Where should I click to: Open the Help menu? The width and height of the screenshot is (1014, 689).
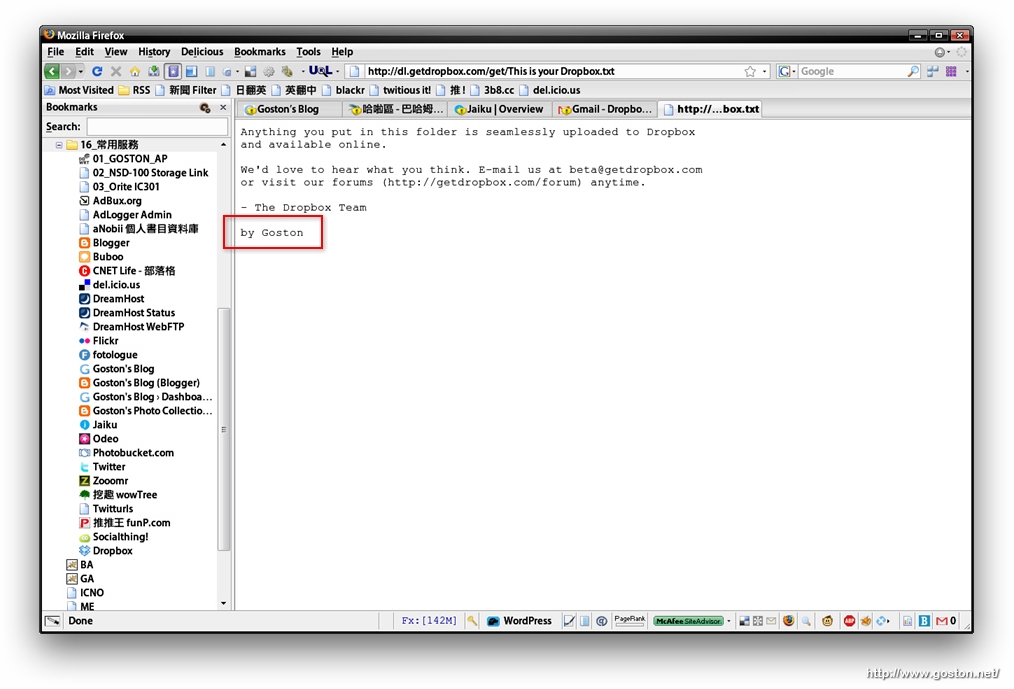coord(342,52)
